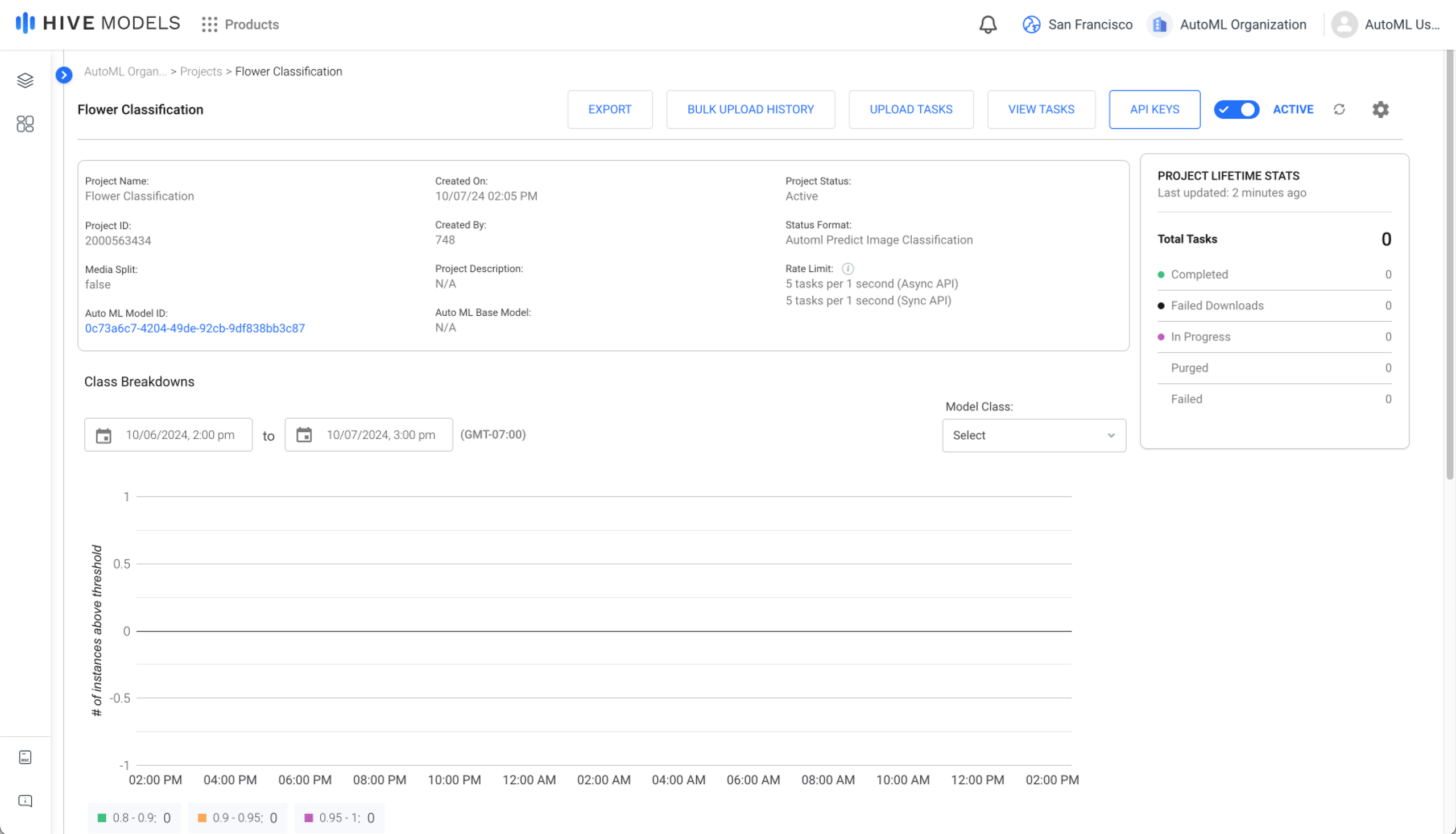Click the page vertical scrollbar
Image resolution: width=1456 pixels, height=834 pixels.
coord(1450,263)
